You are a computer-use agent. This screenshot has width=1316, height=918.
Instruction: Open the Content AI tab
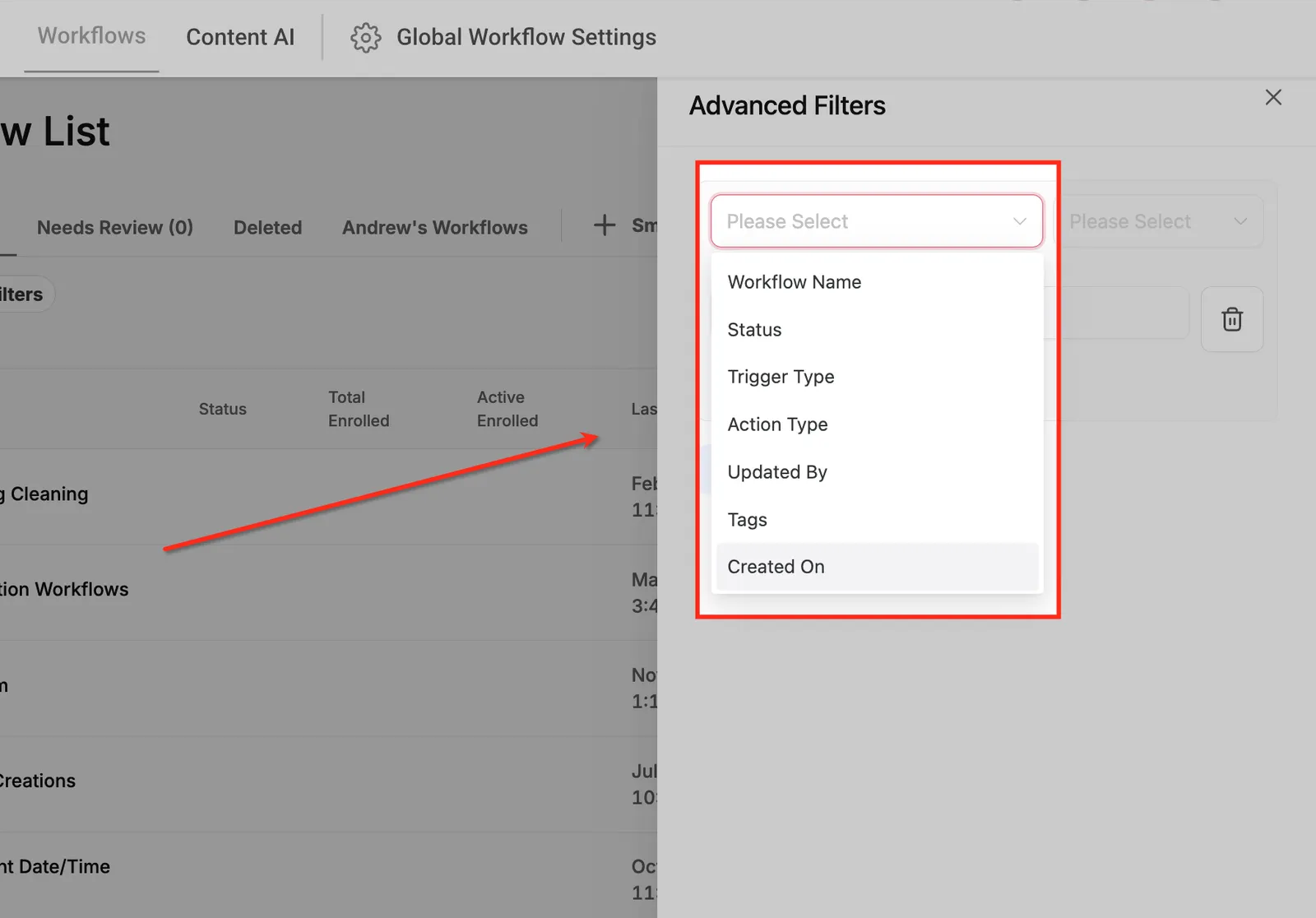(x=240, y=37)
